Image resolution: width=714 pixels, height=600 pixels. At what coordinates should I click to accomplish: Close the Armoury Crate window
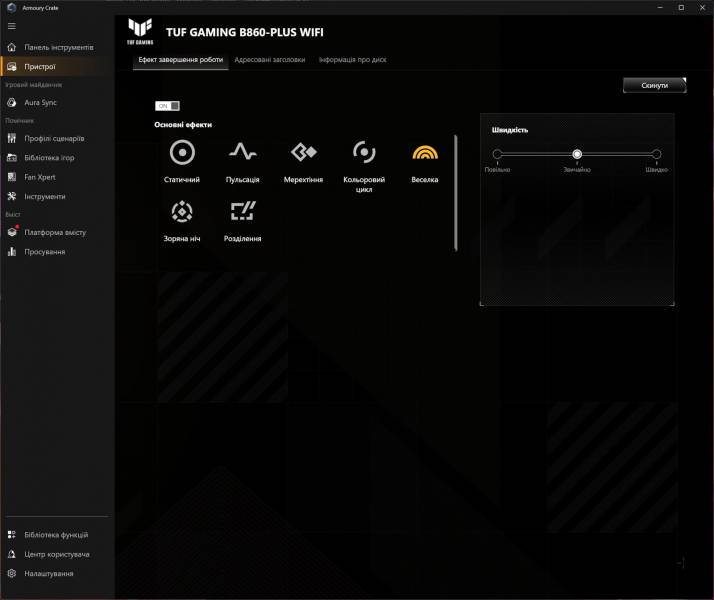point(702,7)
